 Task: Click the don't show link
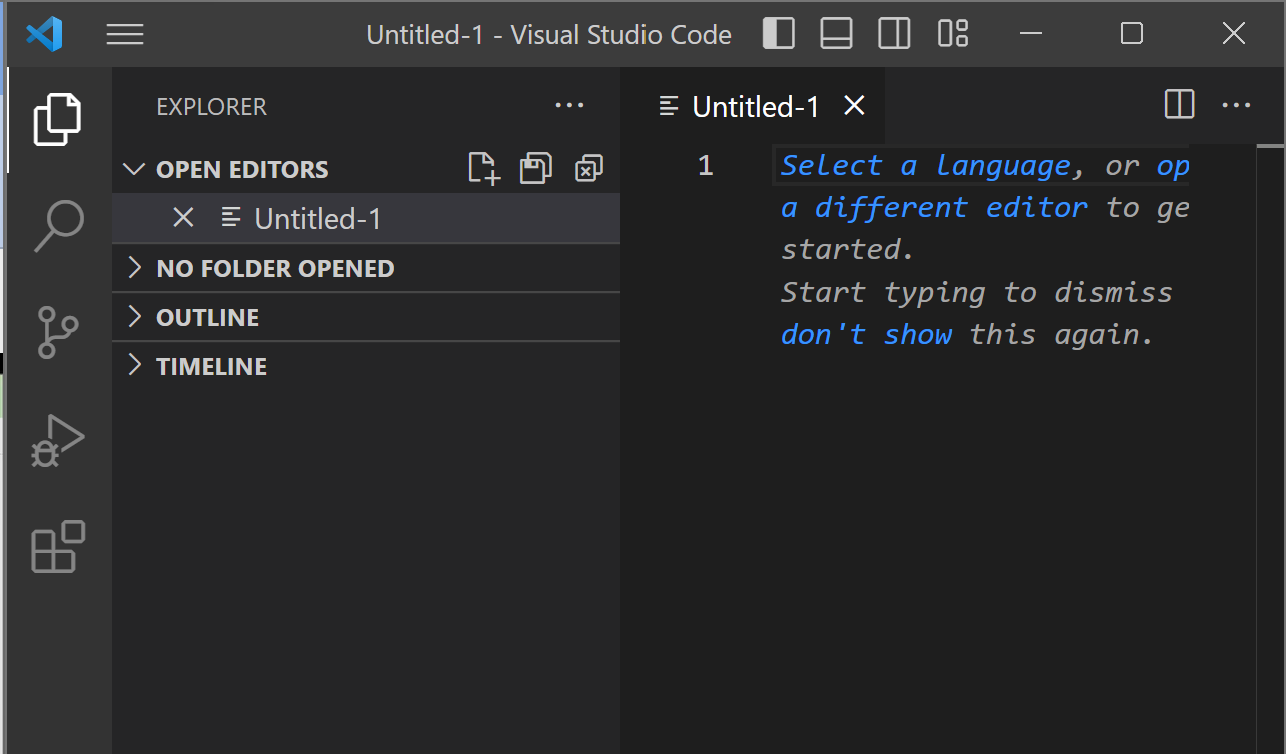(x=867, y=334)
